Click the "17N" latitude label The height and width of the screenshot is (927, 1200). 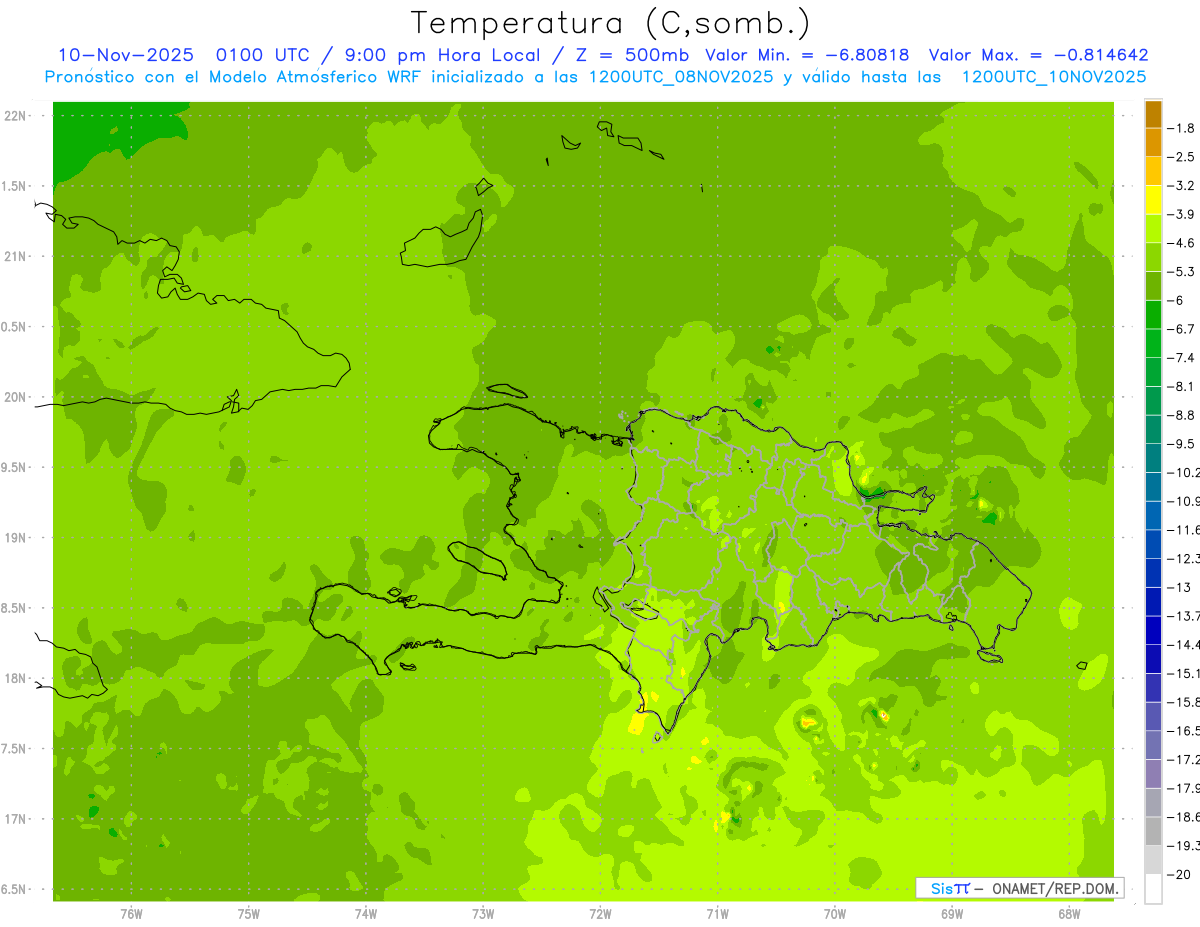coord(15,819)
